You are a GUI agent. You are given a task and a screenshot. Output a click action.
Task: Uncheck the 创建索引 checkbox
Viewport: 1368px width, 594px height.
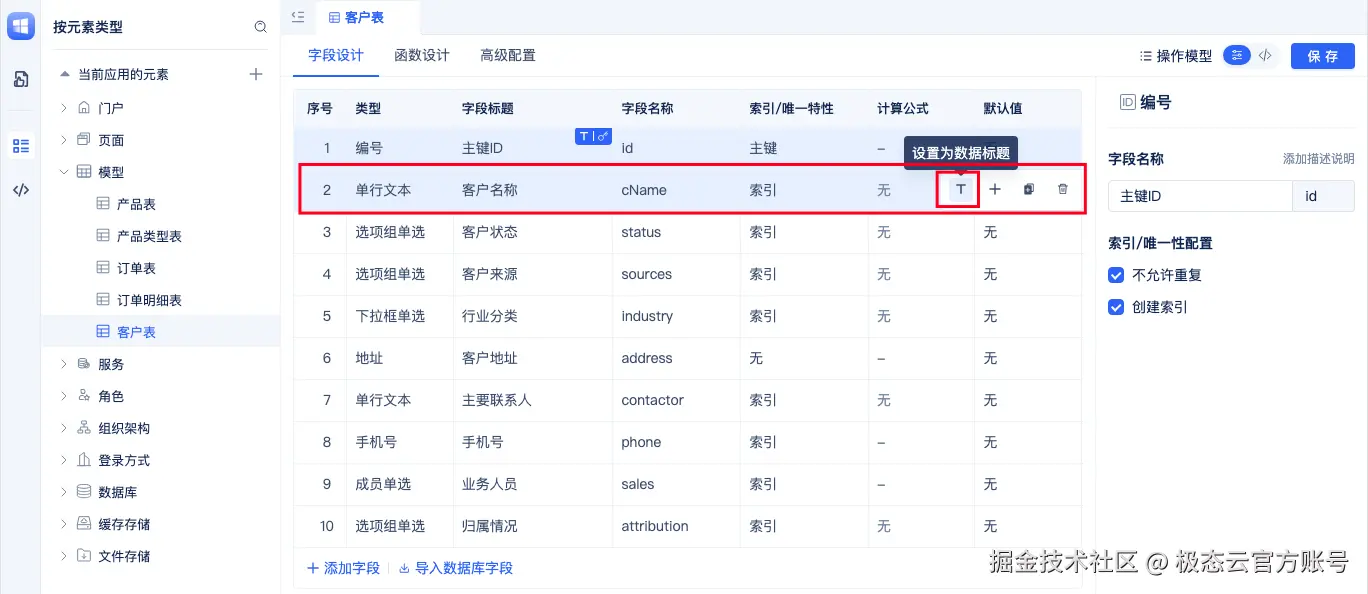(1117, 307)
